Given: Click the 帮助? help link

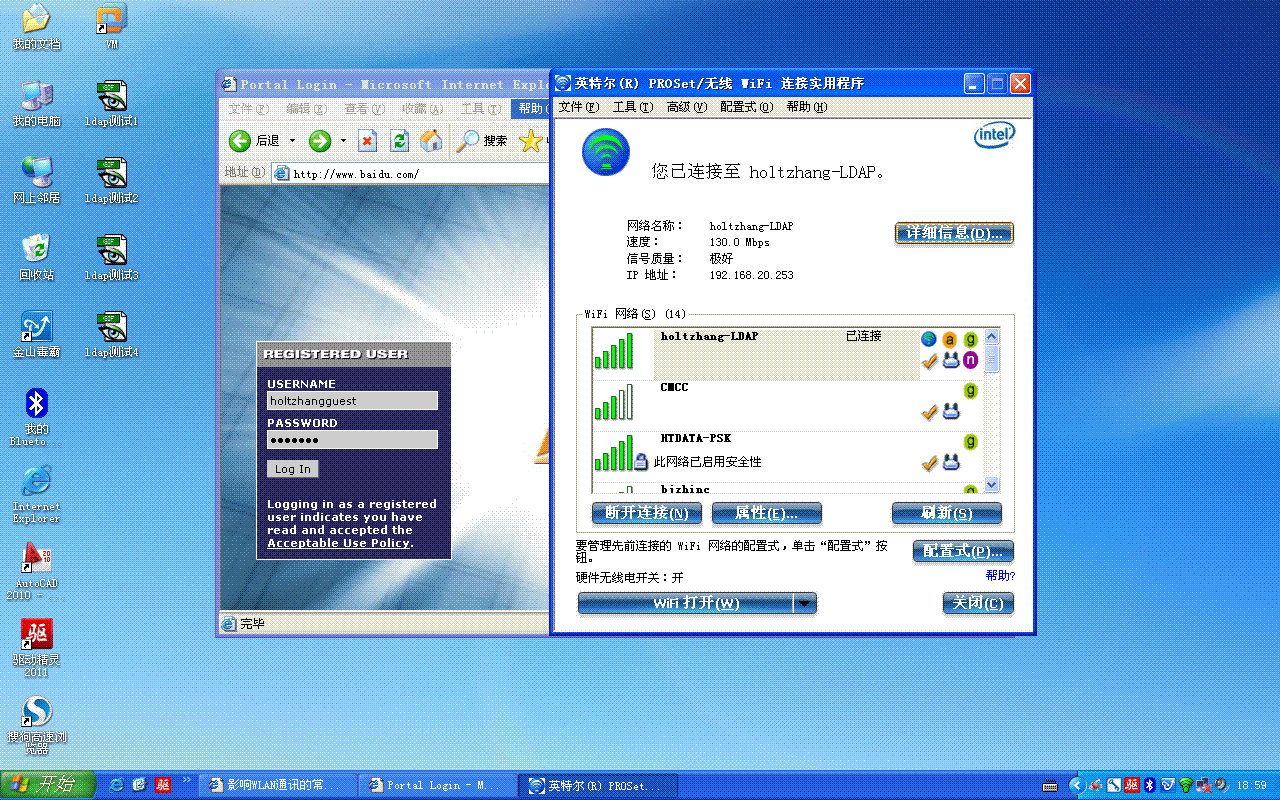Looking at the screenshot, I should pos(1000,576).
